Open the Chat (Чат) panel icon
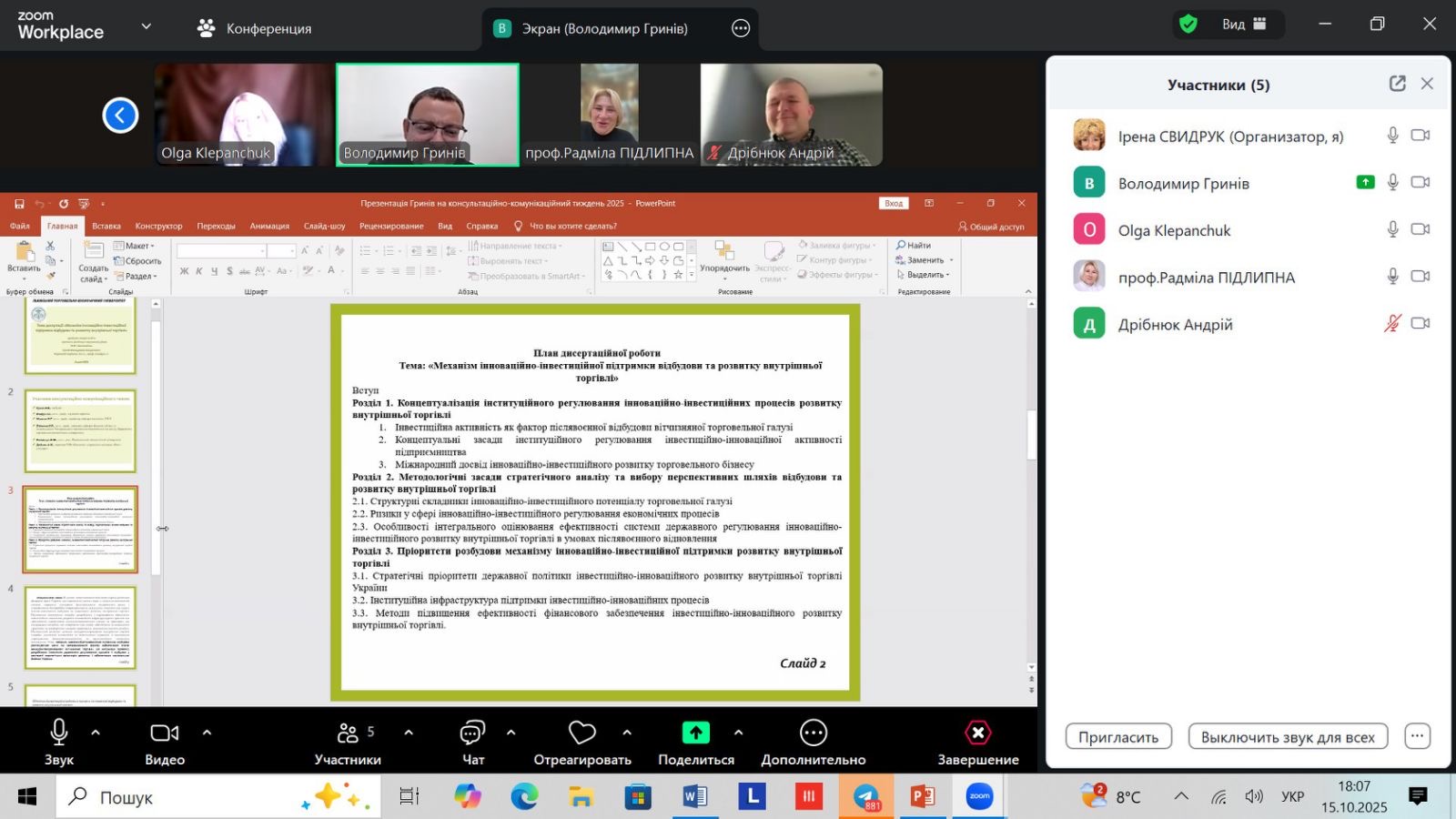1456x819 pixels. point(472,733)
